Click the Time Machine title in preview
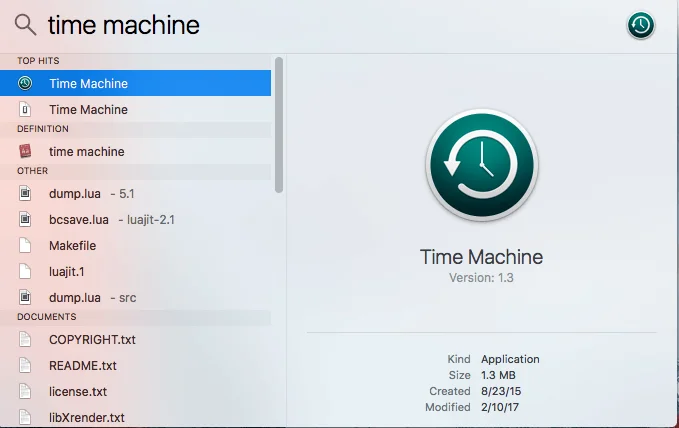 [481, 257]
